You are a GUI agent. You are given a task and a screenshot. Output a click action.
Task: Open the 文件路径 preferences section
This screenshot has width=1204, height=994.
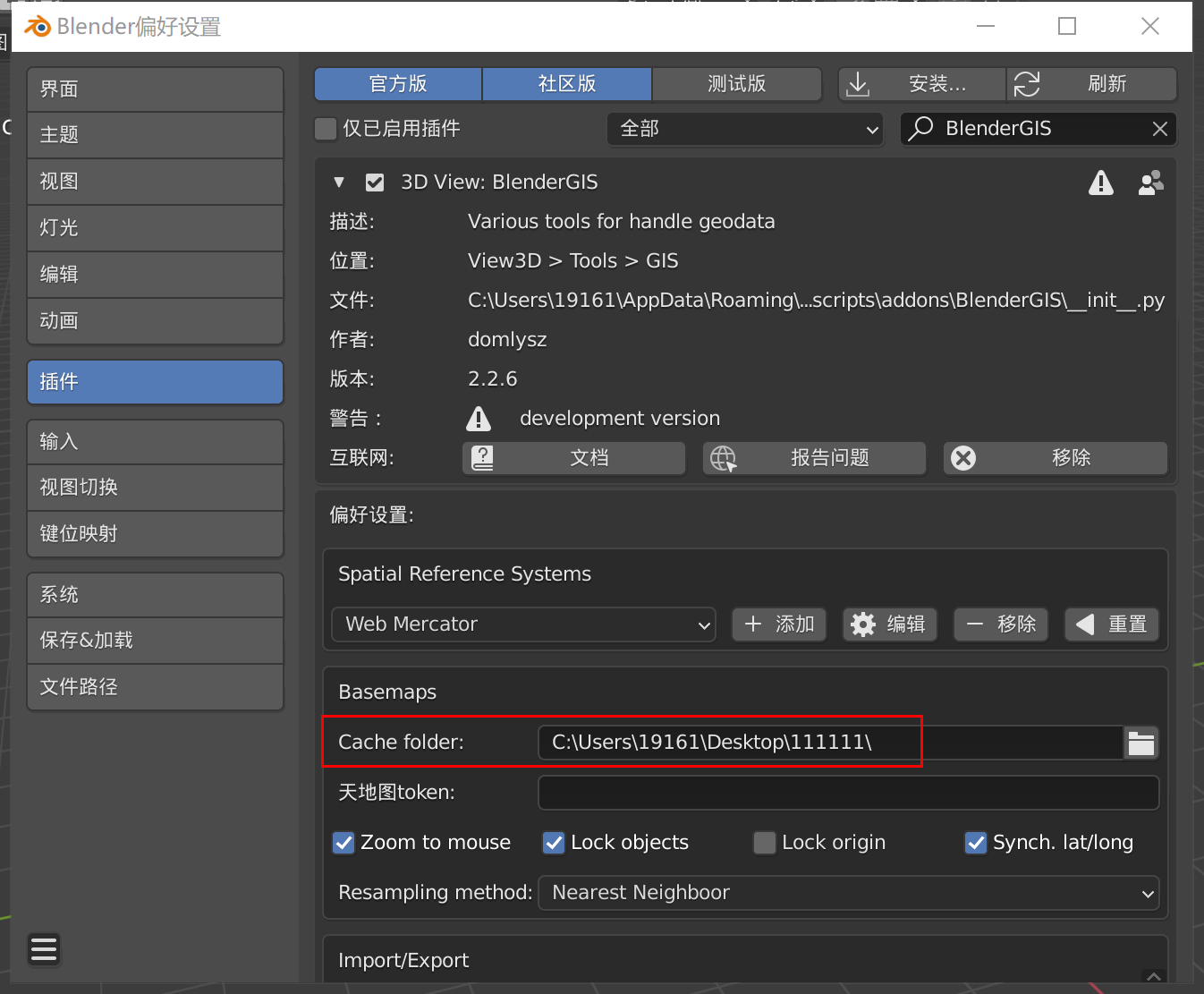[156, 687]
